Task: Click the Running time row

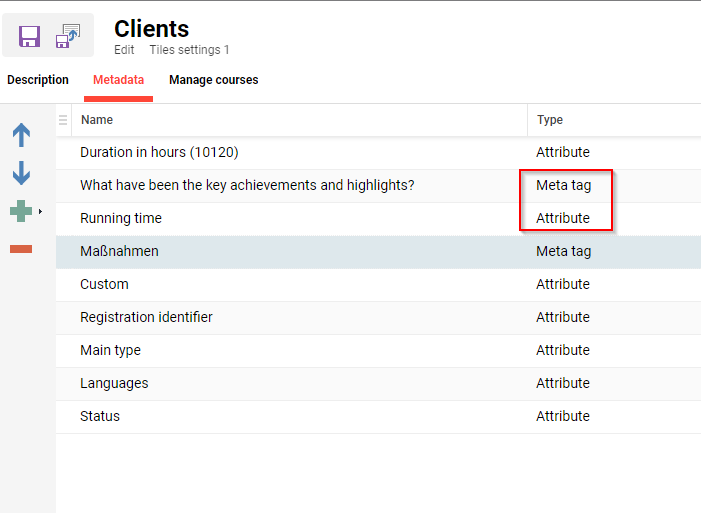Action: click(121, 219)
